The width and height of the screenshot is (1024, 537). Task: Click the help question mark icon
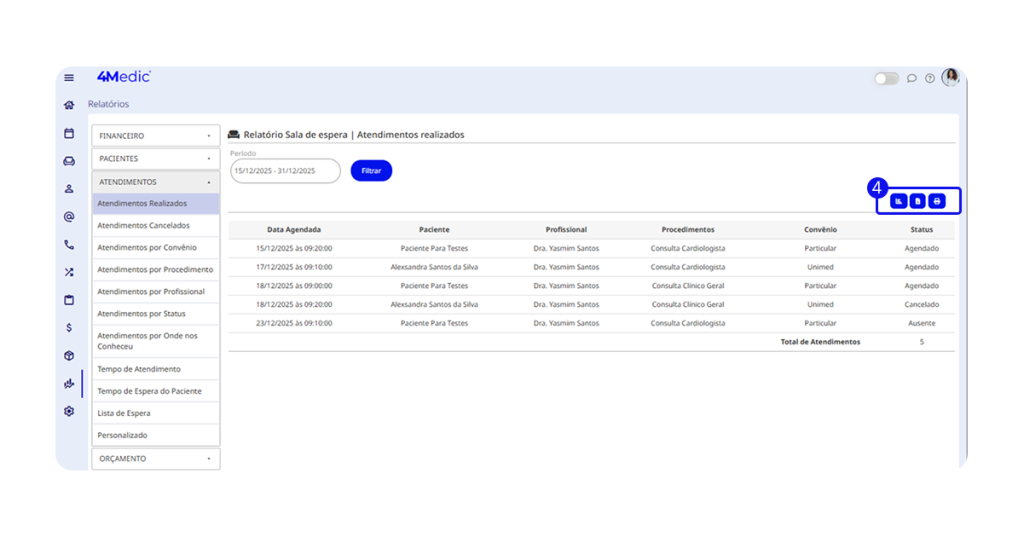pos(930,78)
